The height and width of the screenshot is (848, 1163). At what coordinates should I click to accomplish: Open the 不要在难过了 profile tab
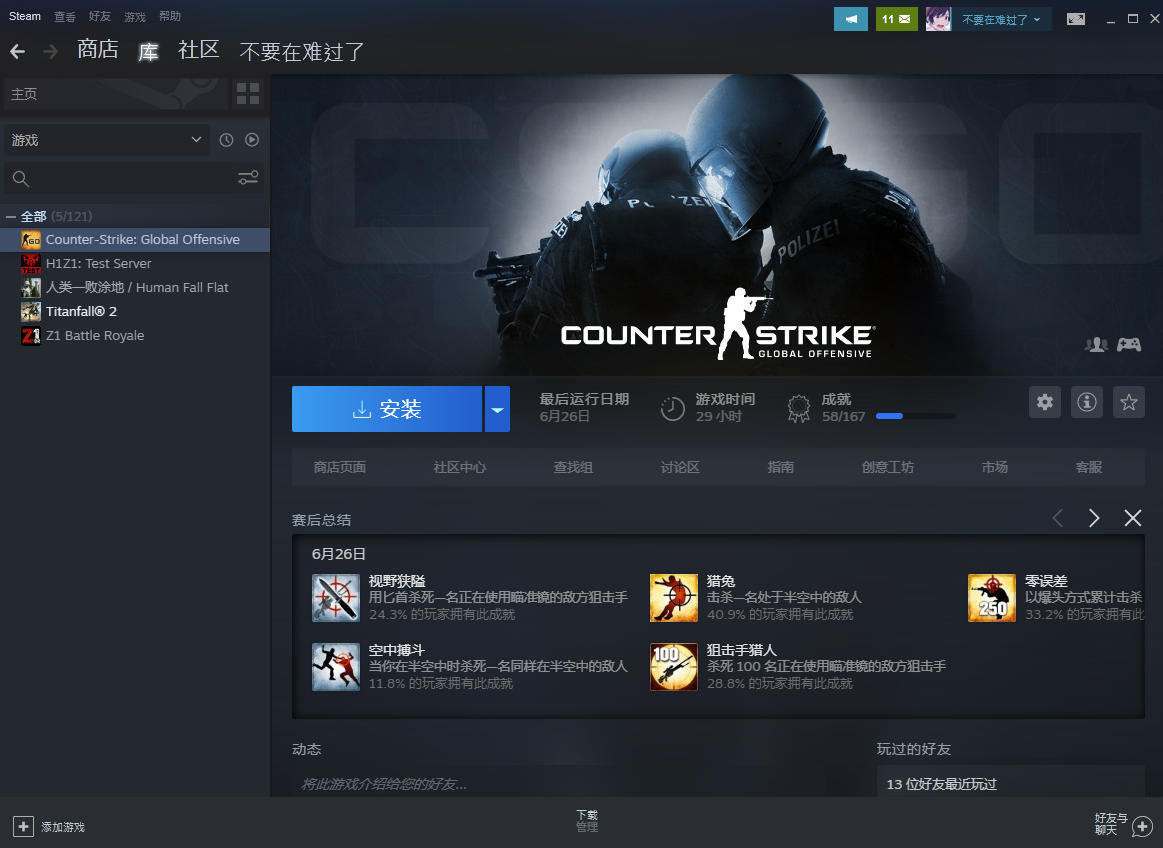(x=302, y=51)
